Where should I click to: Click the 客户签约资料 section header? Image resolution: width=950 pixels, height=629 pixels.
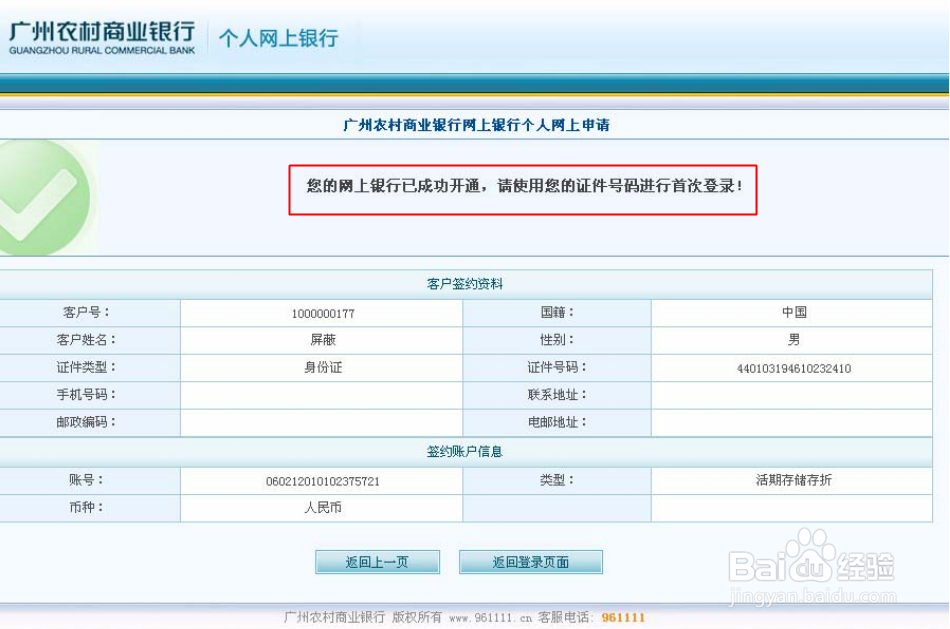click(465, 284)
